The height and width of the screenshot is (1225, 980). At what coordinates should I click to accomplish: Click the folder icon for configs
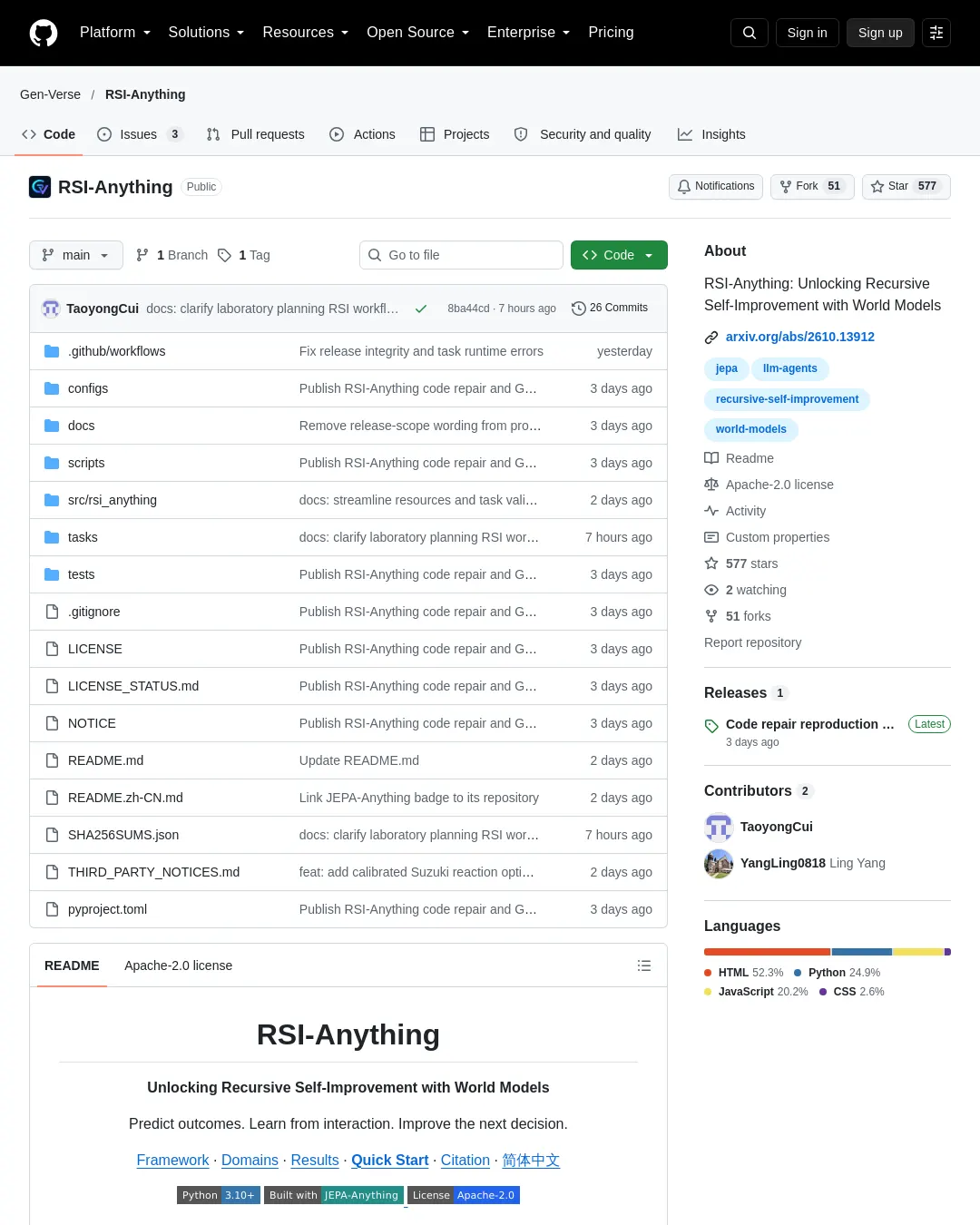(x=52, y=388)
